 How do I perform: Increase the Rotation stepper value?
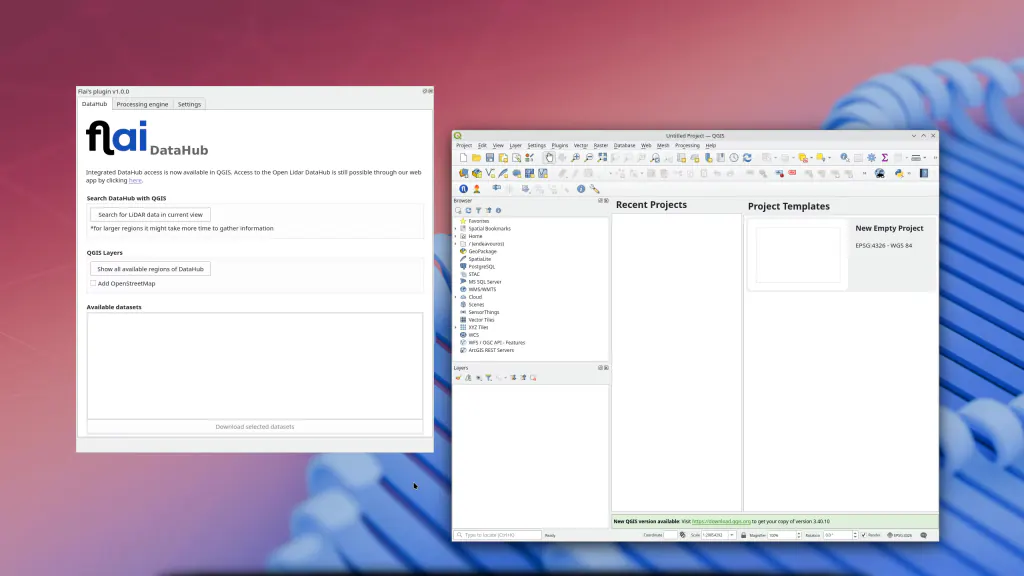coord(855,534)
